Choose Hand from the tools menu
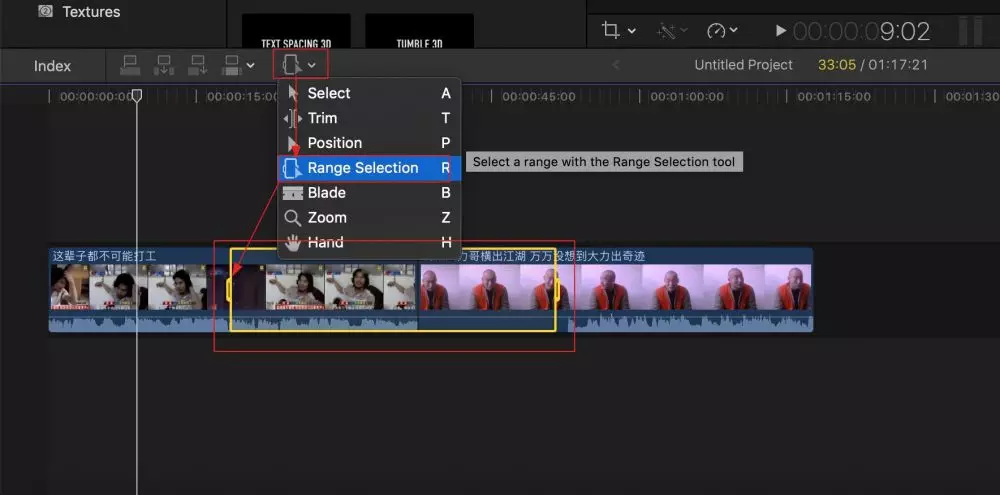Viewport: 1000px width, 495px height. 369,242
